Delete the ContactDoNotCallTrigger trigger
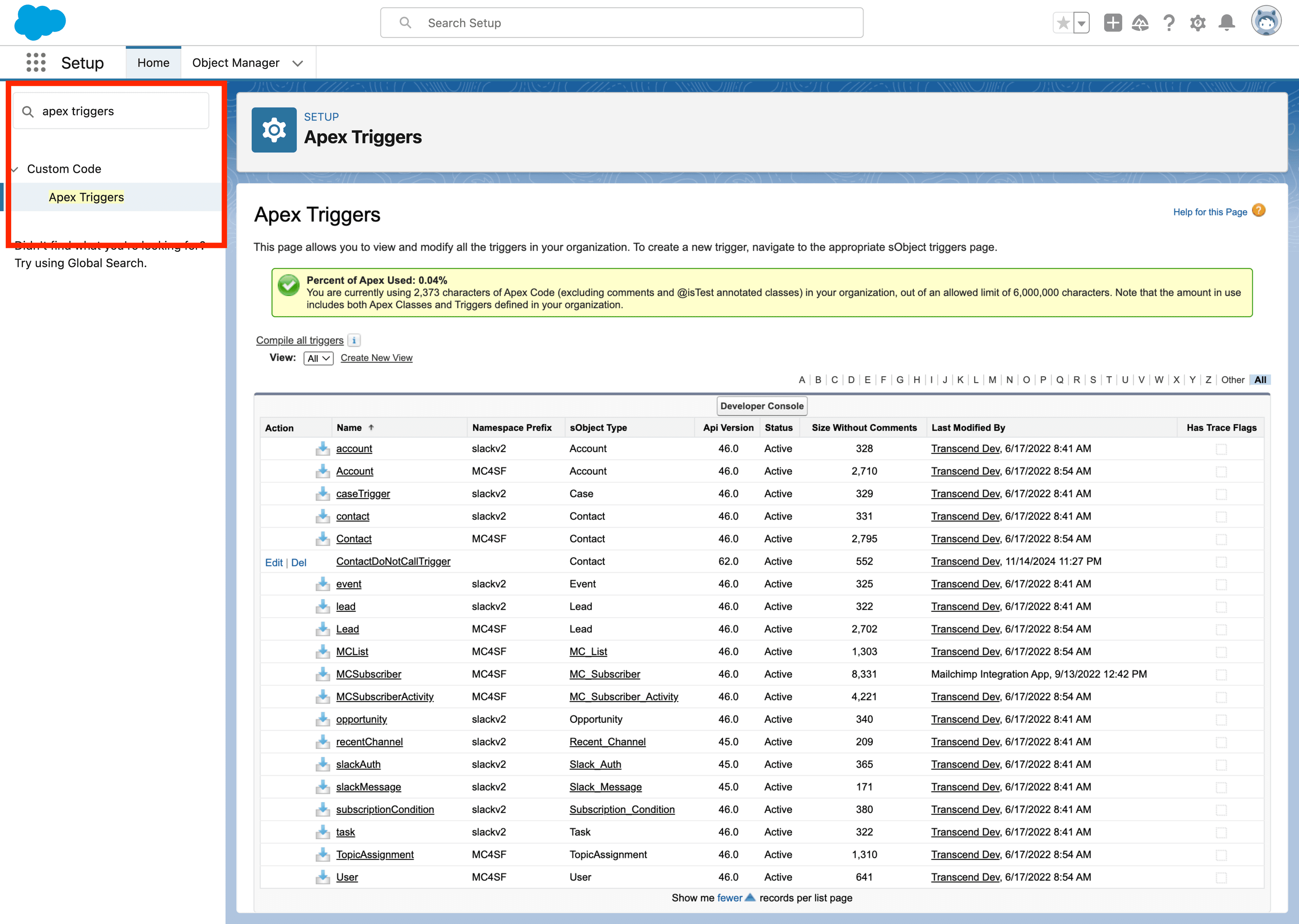 pyautogui.click(x=299, y=562)
